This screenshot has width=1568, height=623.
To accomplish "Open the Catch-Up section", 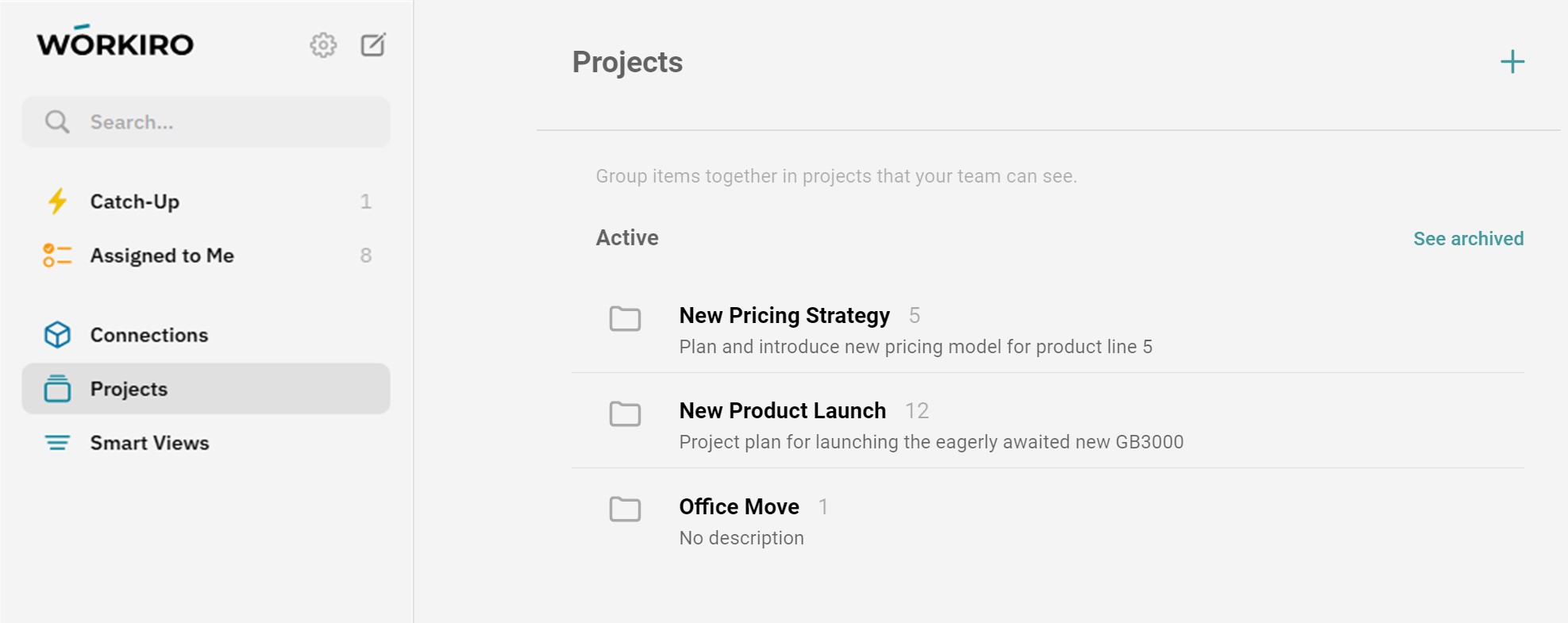I will coord(135,202).
